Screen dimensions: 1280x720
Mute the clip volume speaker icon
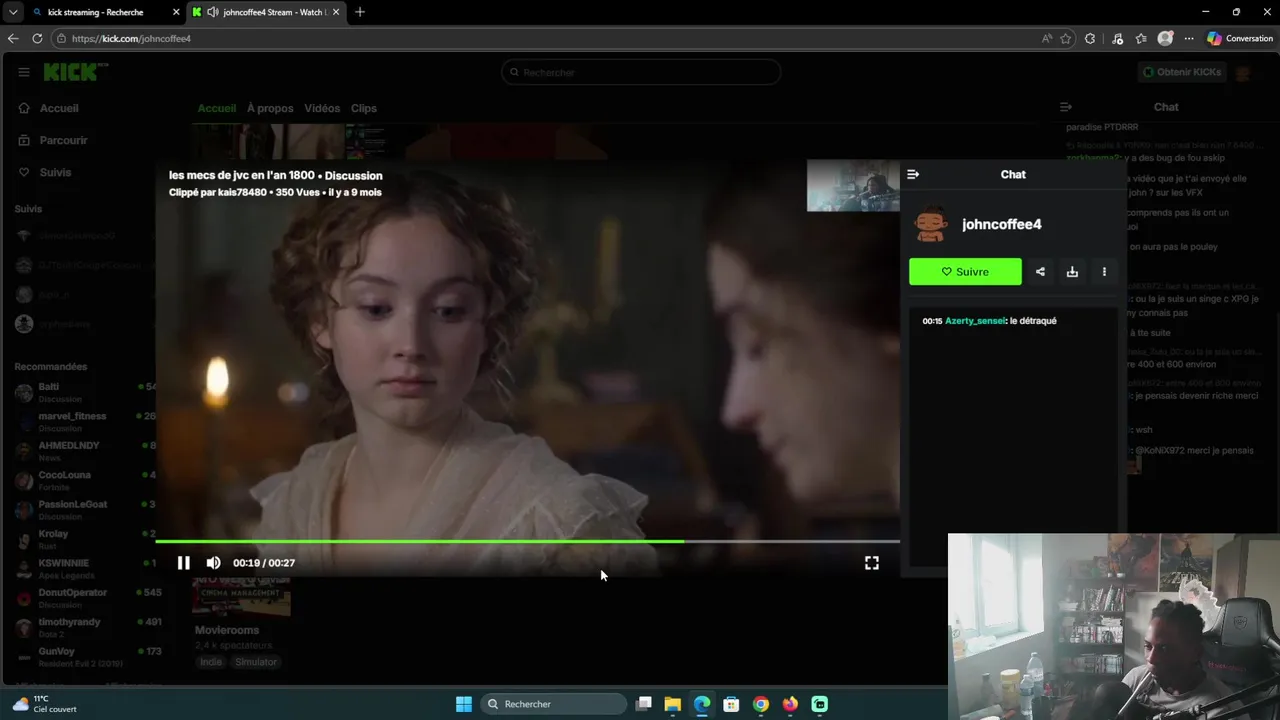point(213,563)
